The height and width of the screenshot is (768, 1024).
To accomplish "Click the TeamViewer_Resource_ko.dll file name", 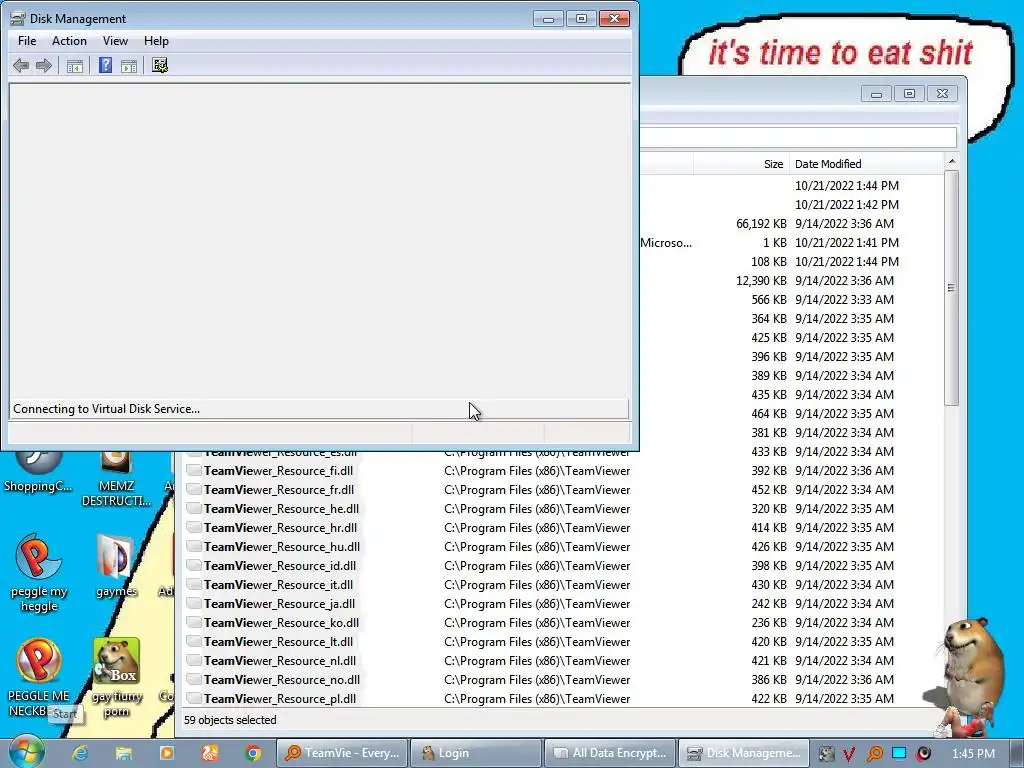I will click(281, 622).
